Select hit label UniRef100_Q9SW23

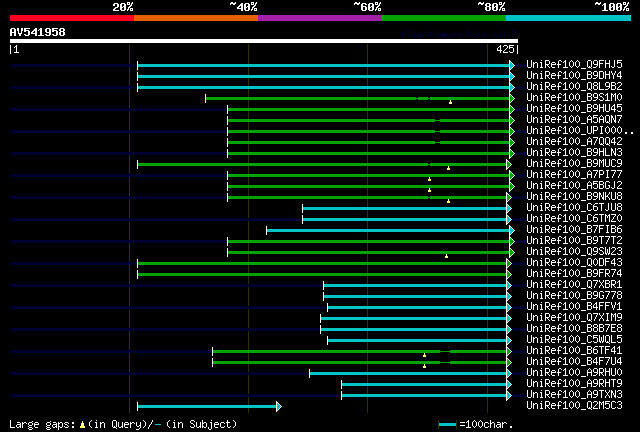(x=574, y=252)
